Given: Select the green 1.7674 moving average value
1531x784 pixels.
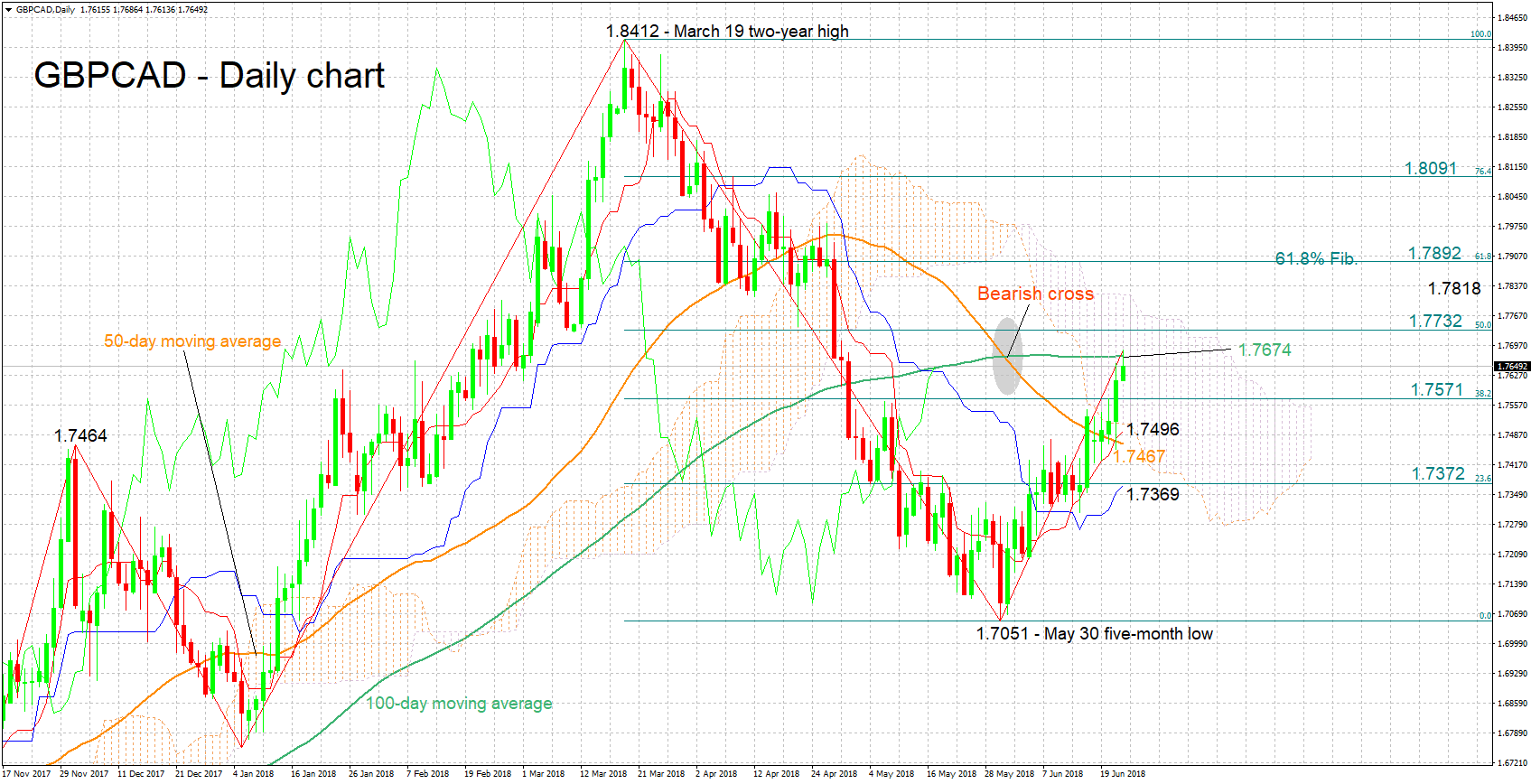Looking at the screenshot, I should (1265, 350).
